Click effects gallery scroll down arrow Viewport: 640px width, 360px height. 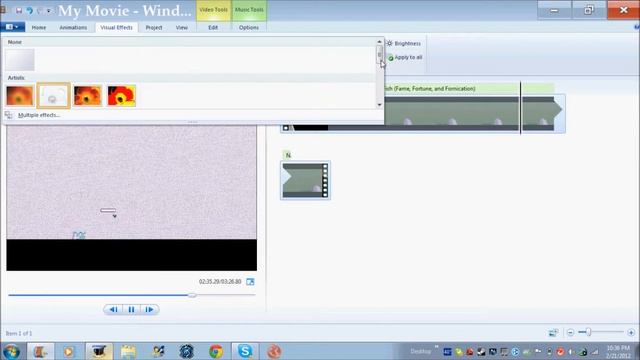(379, 104)
